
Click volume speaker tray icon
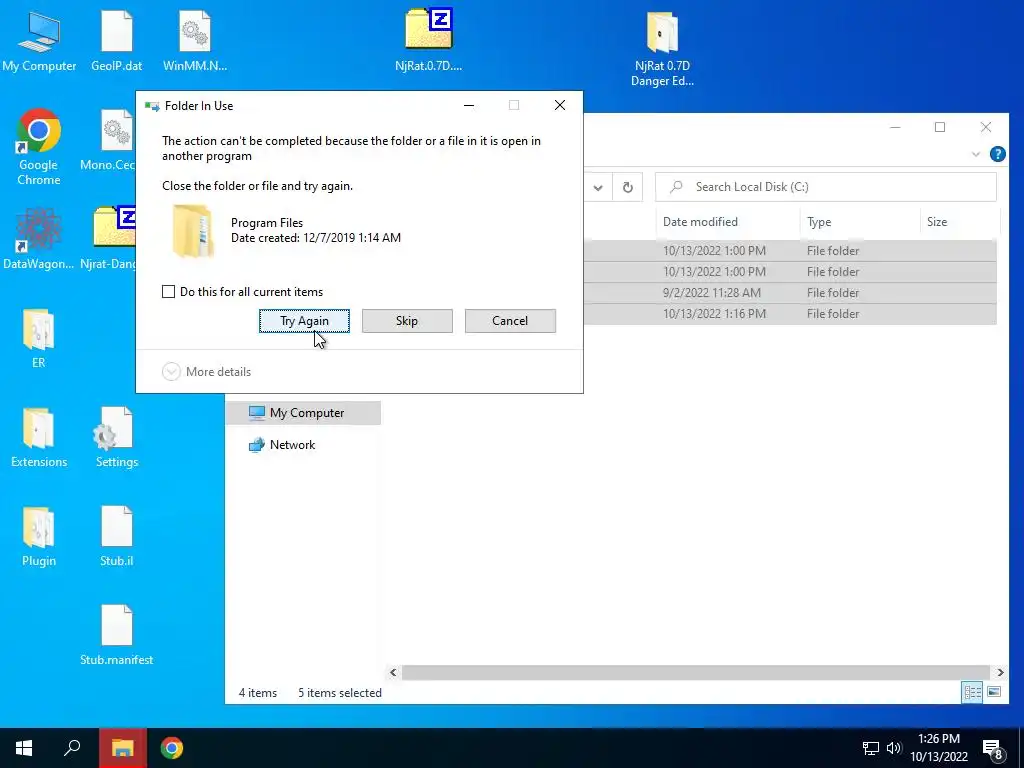coord(893,748)
